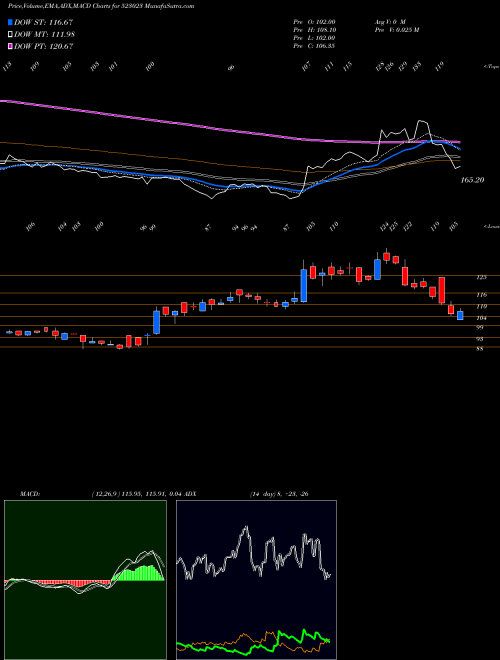Click the tall blue candle near the 123 level
500x660 pixels.
tap(303, 285)
